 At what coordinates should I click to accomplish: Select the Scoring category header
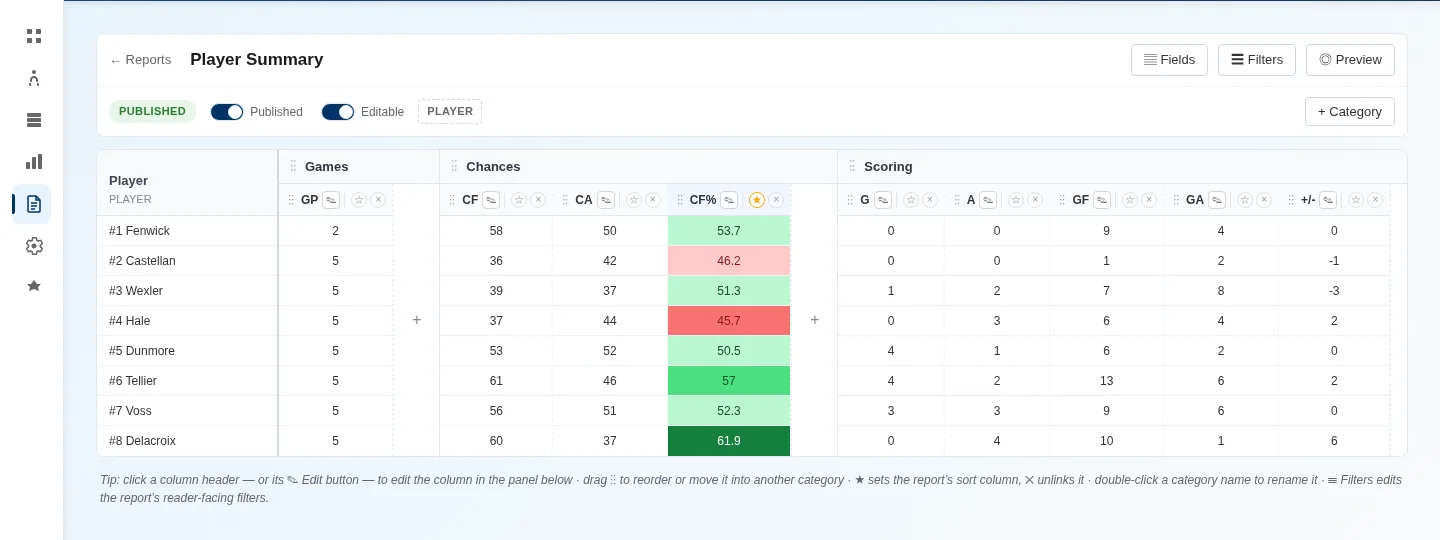tap(888, 167)
